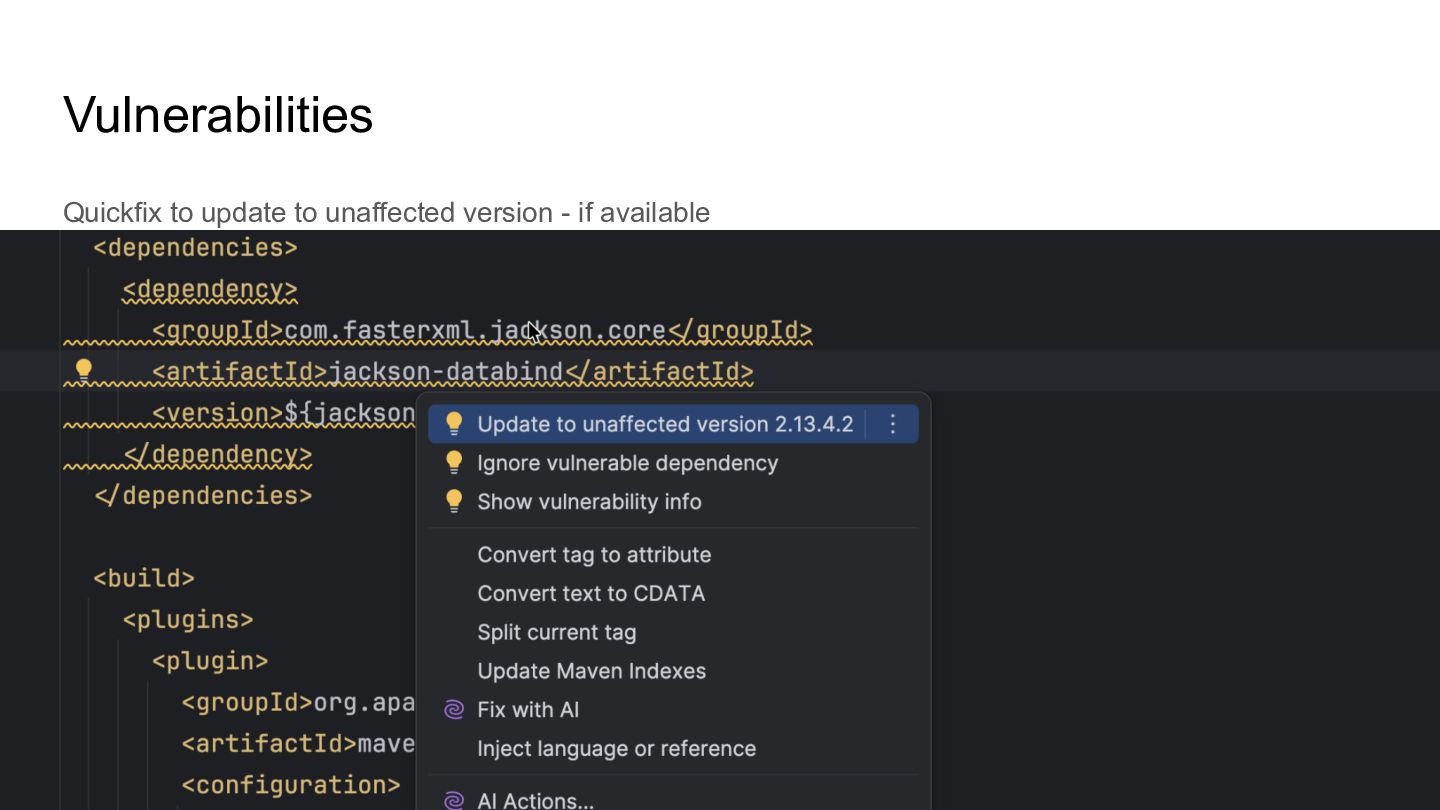Select Show vulnerability info
The height and width of the screenshot is (810, 1440).
tap(589, 502)
